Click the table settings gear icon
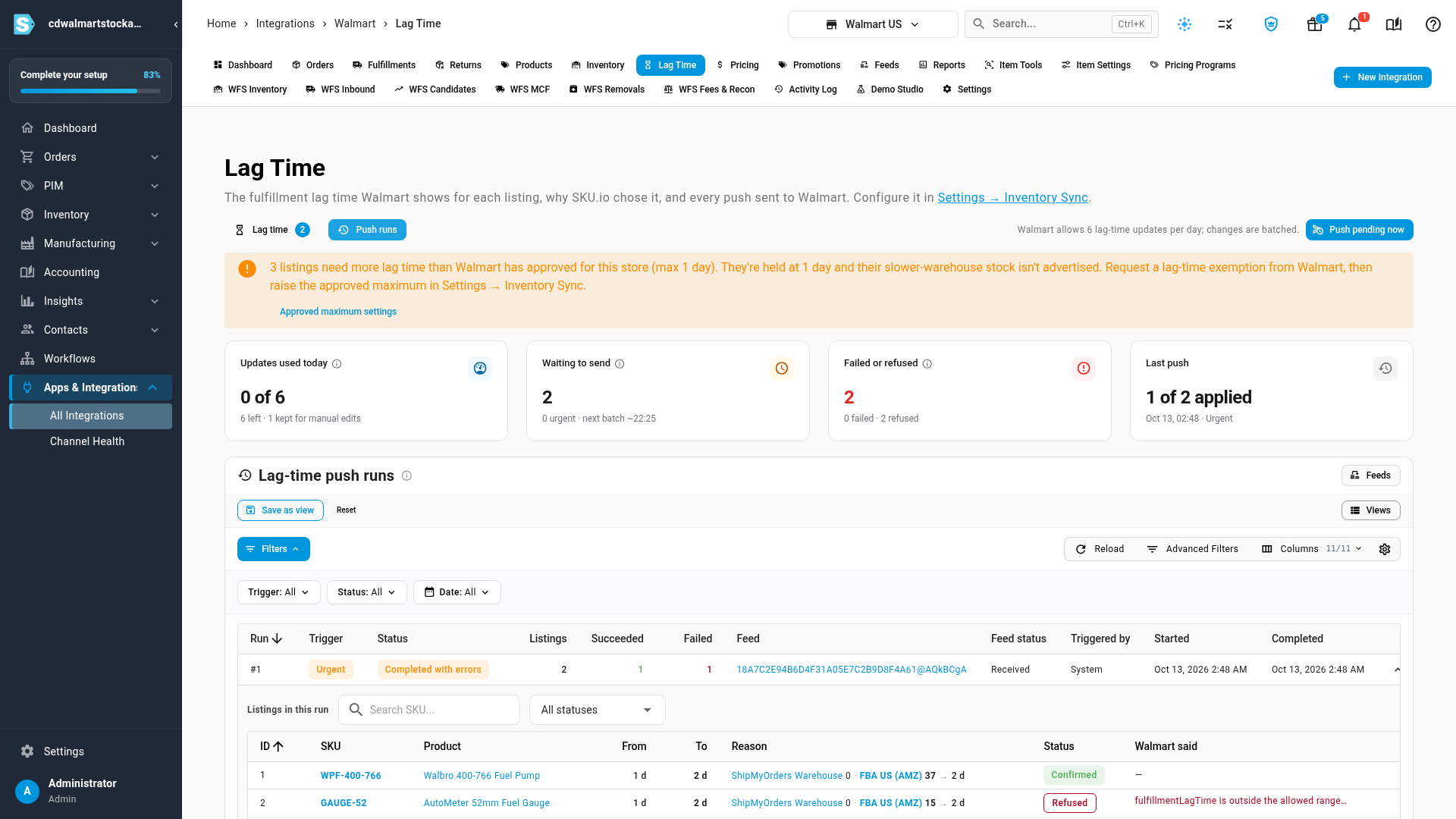The height and width of the screenshot is (819, 1456). pos(1385,549)
